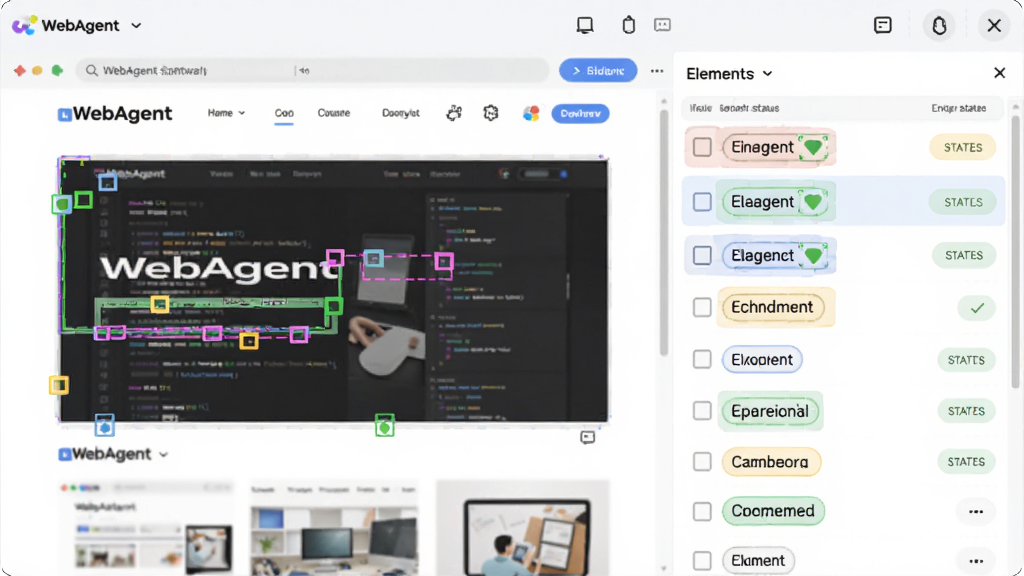Close the Elements panel

(999, 73)
